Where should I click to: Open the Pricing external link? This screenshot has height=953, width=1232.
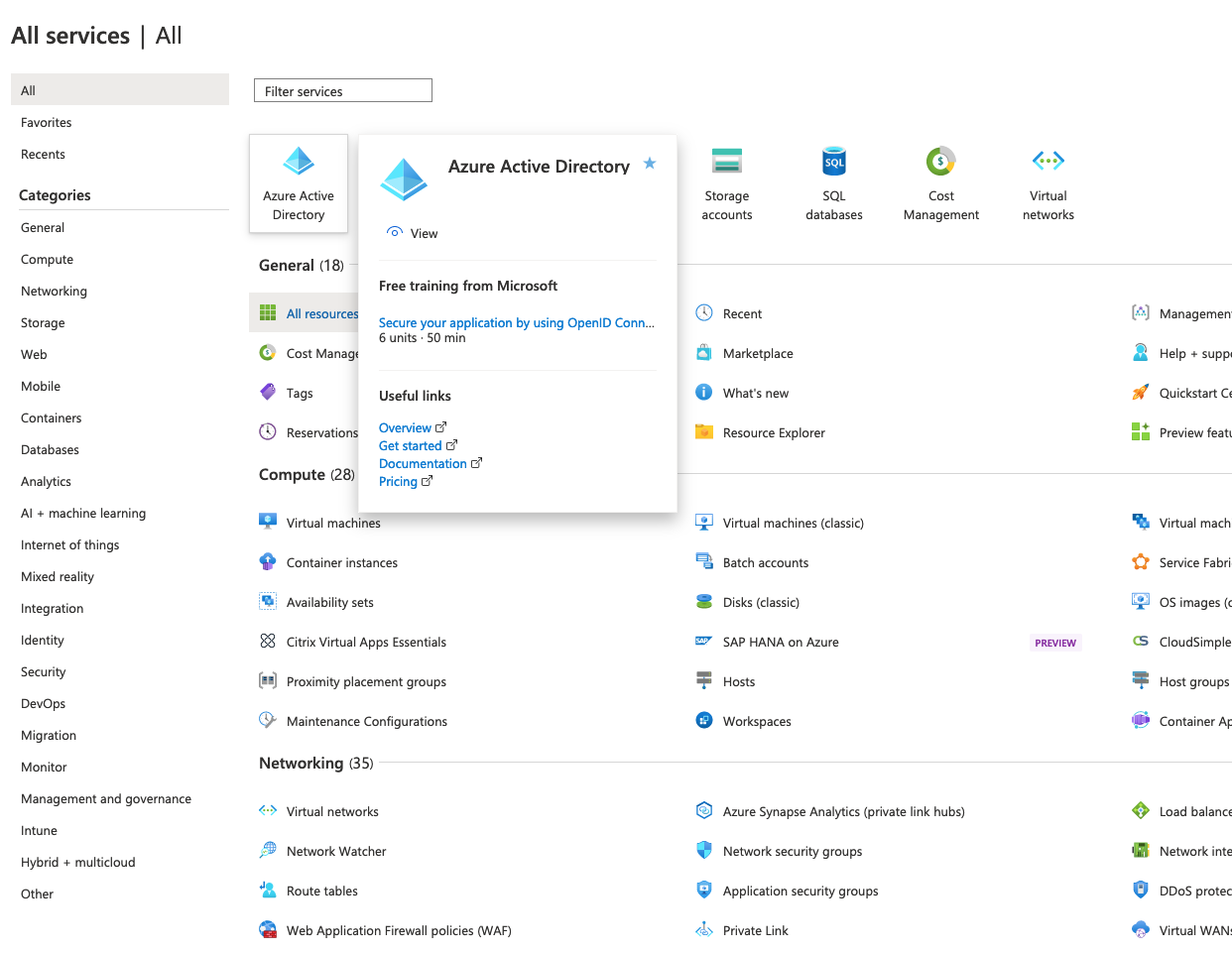[406, 481]
